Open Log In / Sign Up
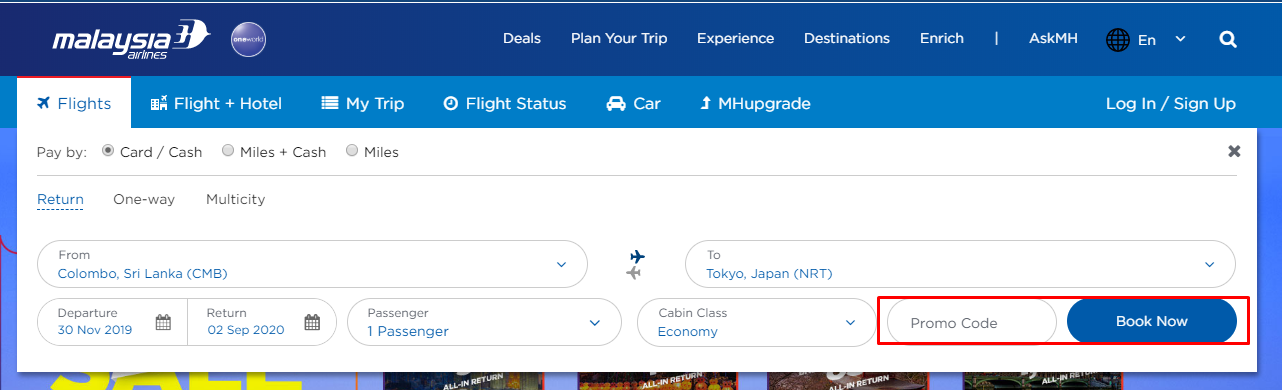This screenshot has width=1282, height=390. (1170, 103)
